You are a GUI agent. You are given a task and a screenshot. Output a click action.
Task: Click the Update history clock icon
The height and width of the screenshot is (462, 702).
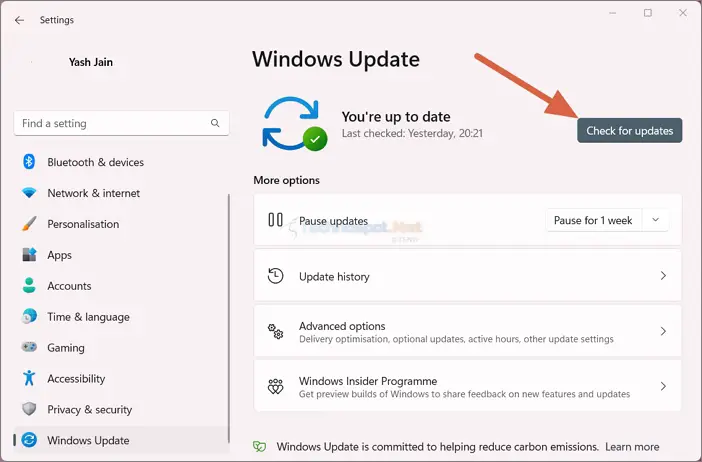click(275, 276)
